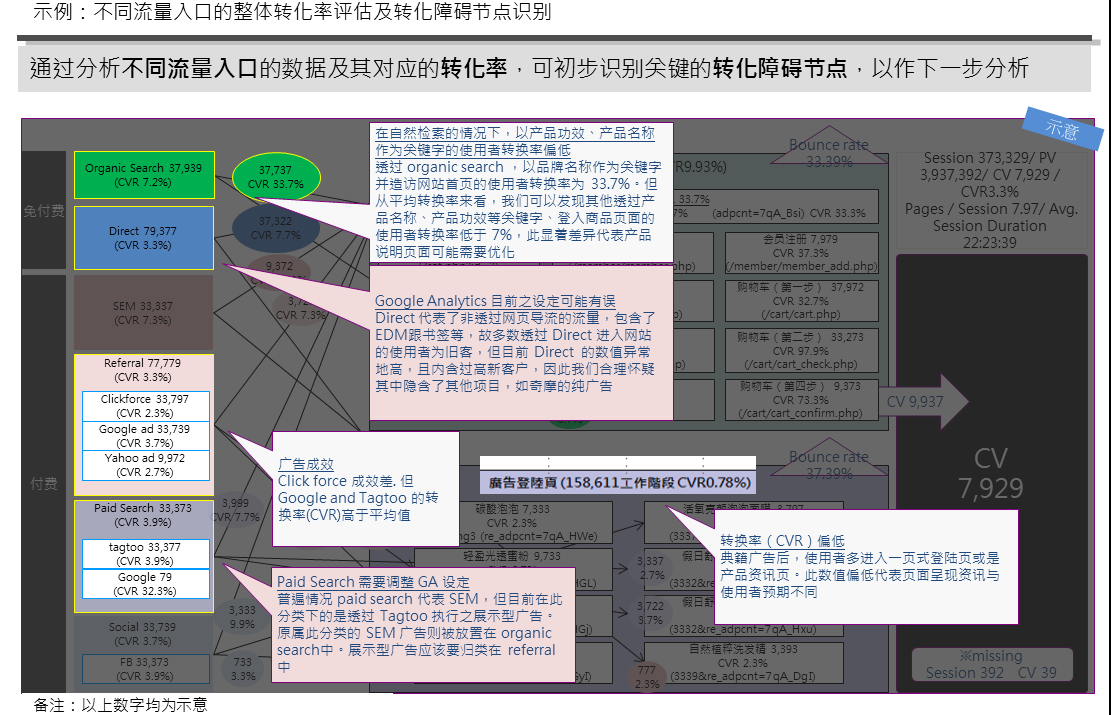
Task: Click the Bounce rate 37.39% triangle
Action: [829, 458]
